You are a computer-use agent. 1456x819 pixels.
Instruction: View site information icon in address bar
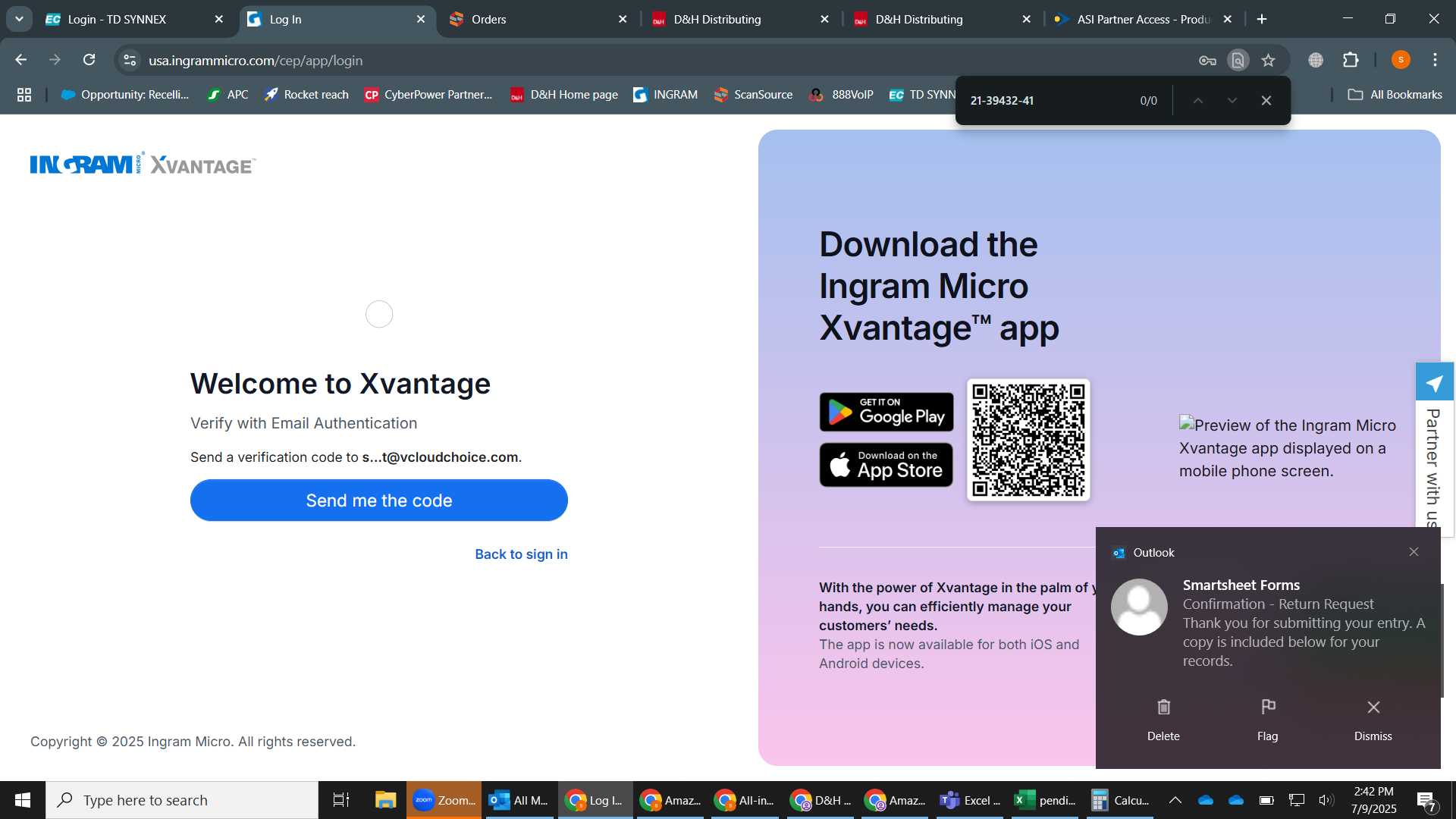pyautogui.click(x=130, y=60)
